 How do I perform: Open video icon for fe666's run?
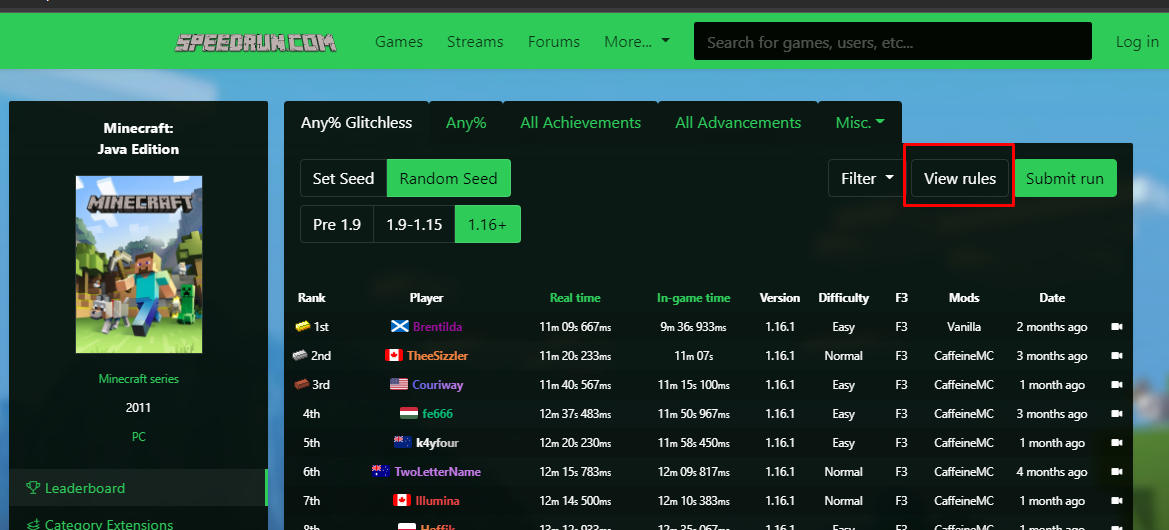[1116, 414]
